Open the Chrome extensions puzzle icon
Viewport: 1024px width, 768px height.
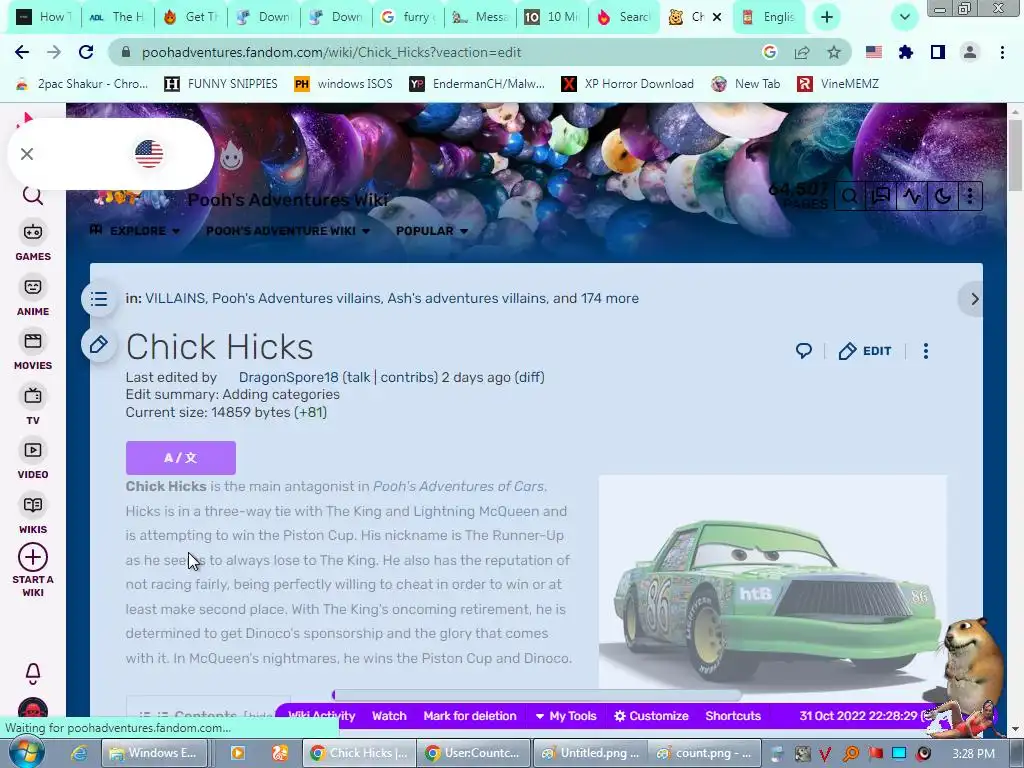click(x=906, y=52)
